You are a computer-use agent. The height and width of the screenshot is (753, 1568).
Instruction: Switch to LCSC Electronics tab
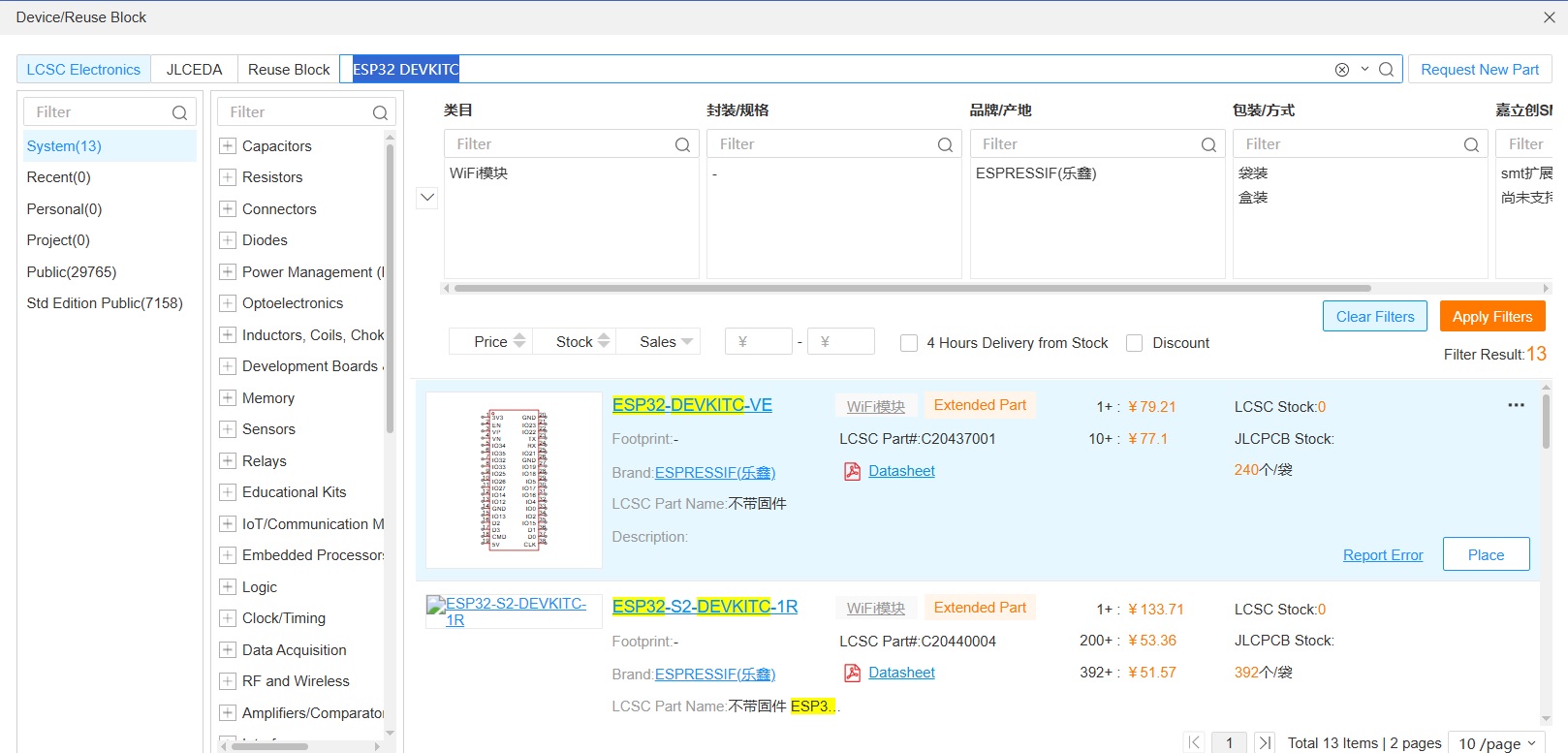(83, 70)
